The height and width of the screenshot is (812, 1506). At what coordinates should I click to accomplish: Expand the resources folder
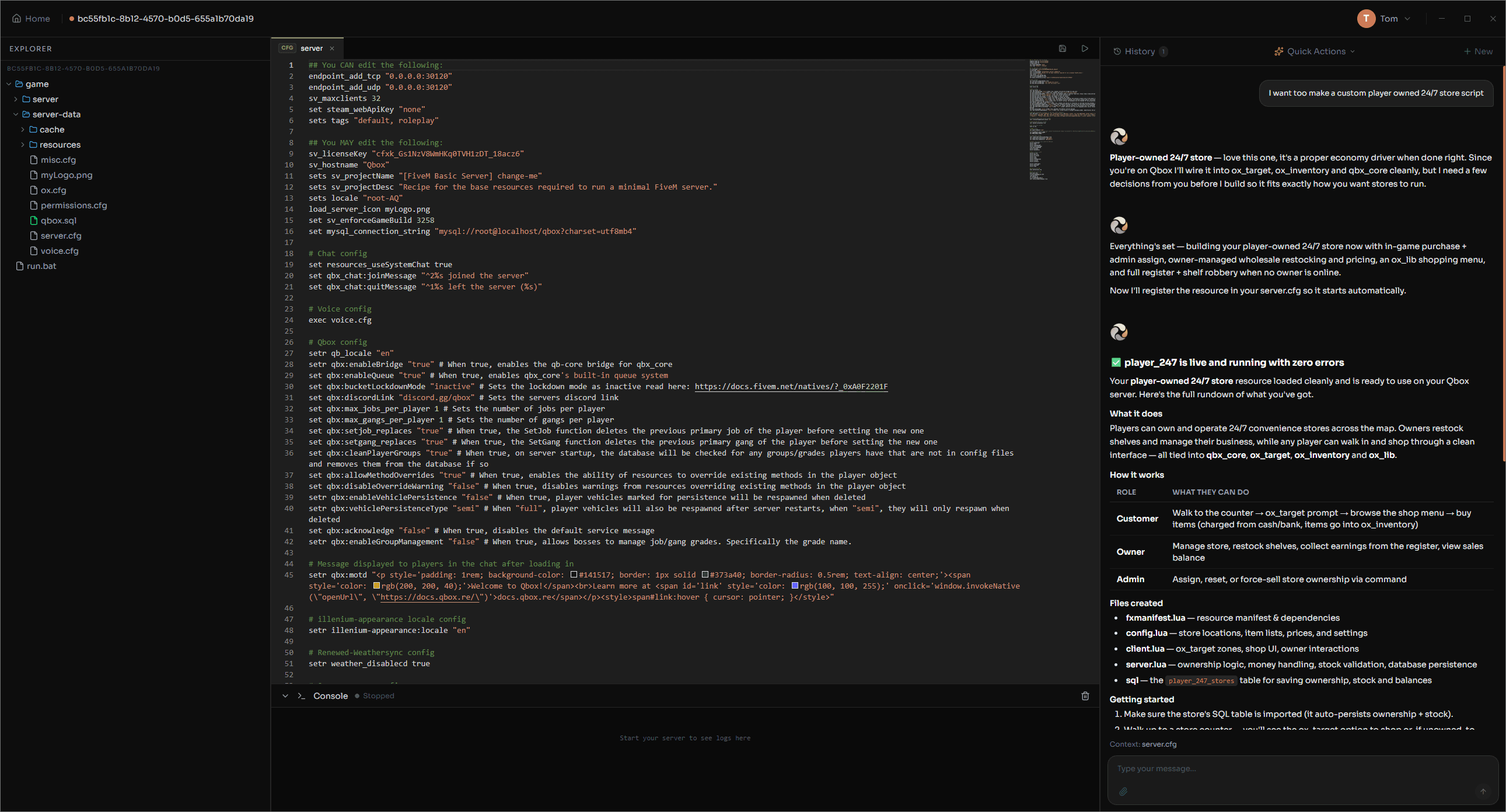pos(23,145)
